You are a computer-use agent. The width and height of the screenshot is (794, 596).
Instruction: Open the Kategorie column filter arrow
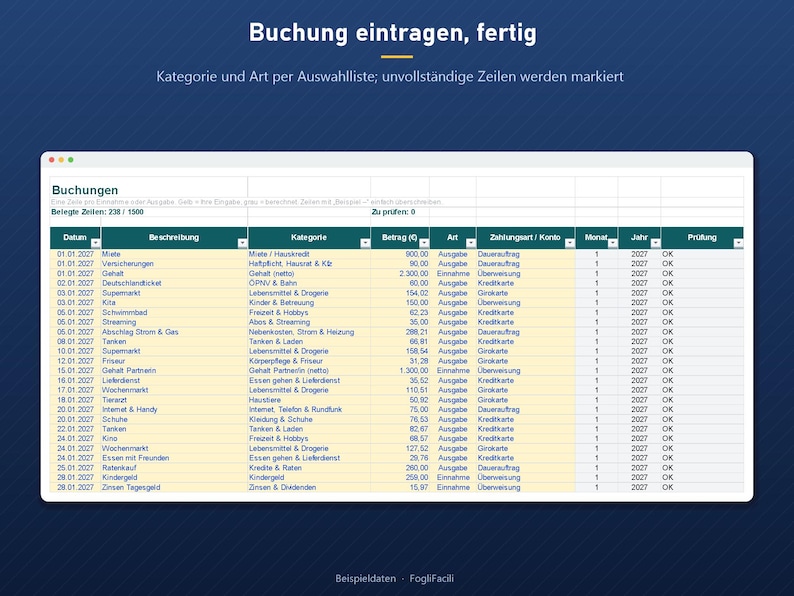[x=365, y=244]
